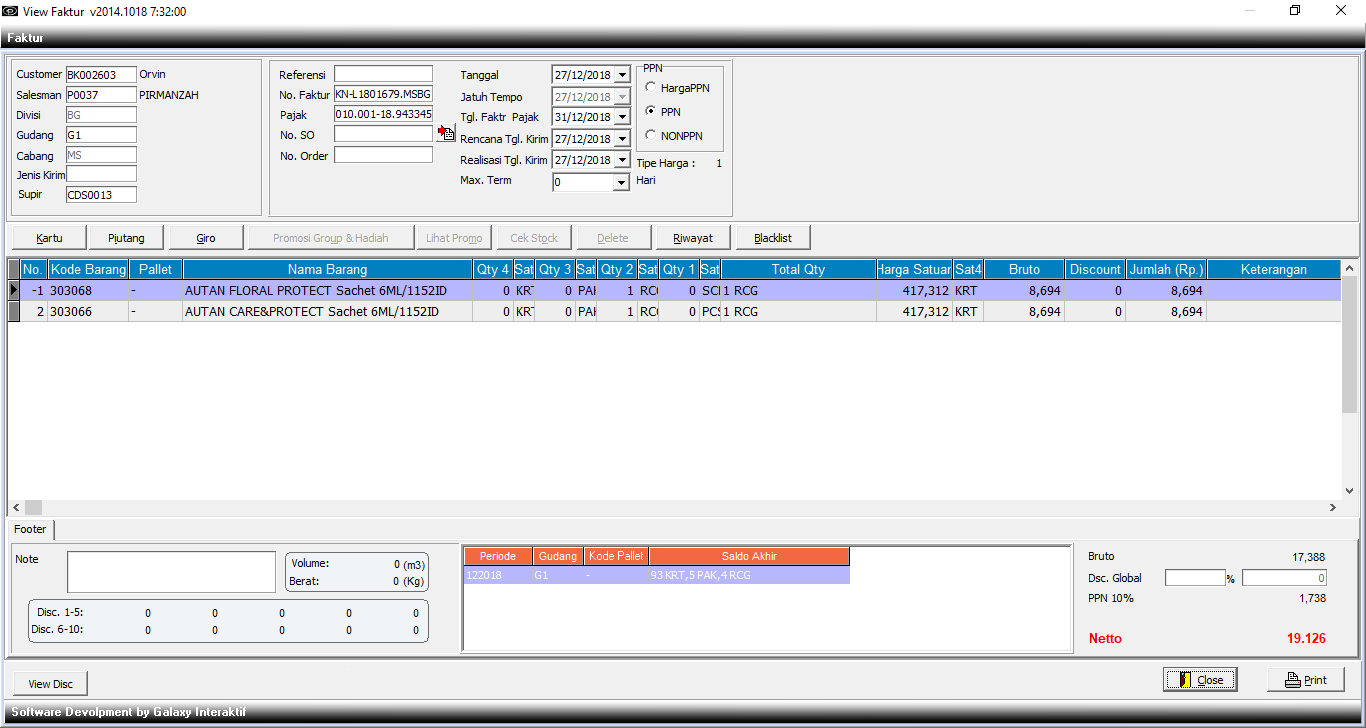
Task: Click the Riwayat button
Action: point(693,238)
